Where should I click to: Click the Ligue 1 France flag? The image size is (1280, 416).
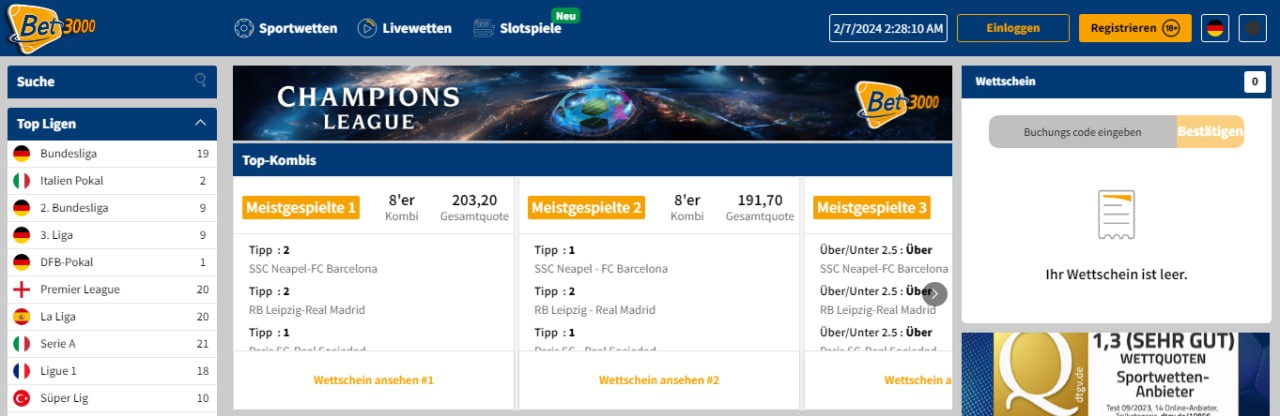(x=21, y=370)
